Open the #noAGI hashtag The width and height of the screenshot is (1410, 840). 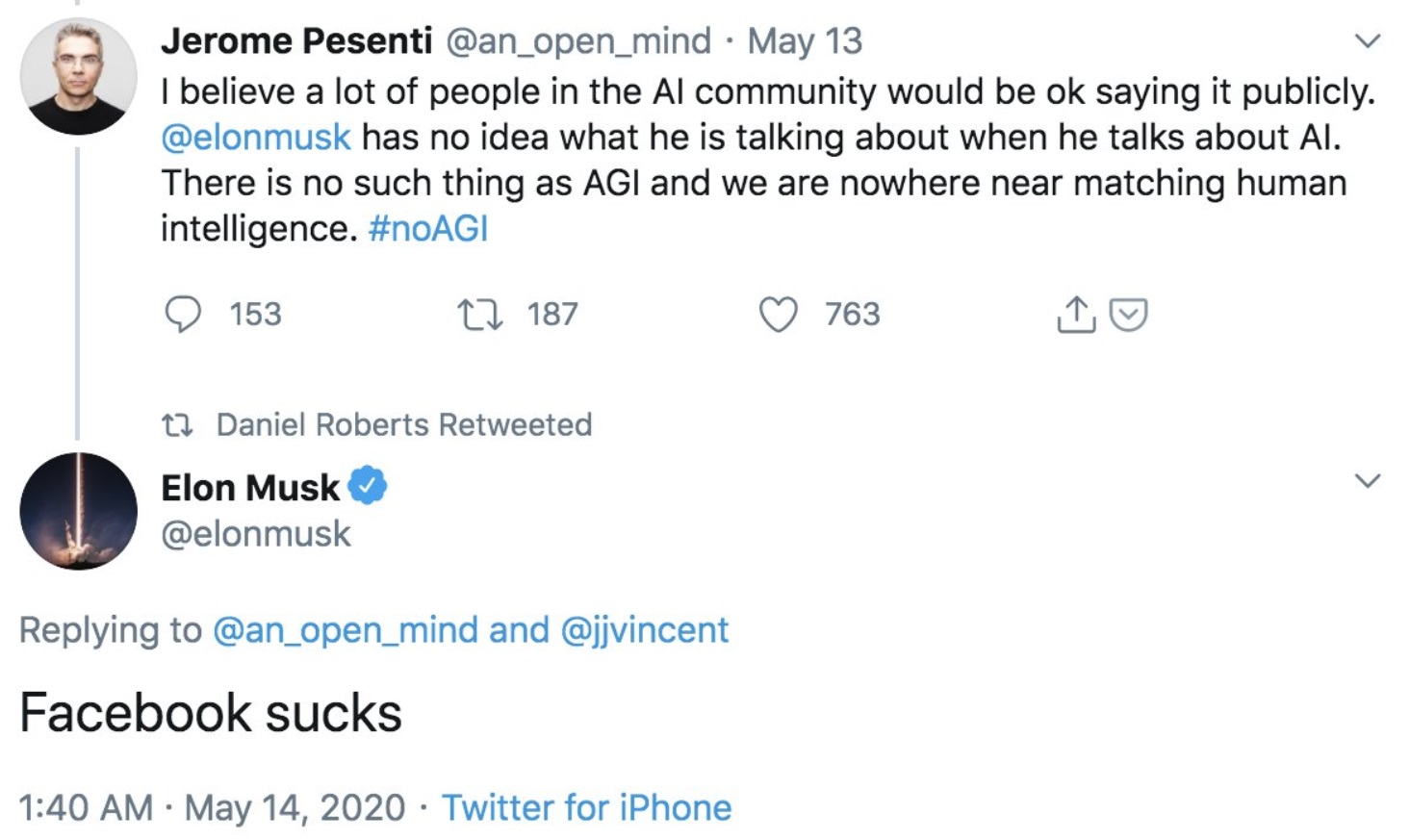pyautogui.click(x=427, y=228)
